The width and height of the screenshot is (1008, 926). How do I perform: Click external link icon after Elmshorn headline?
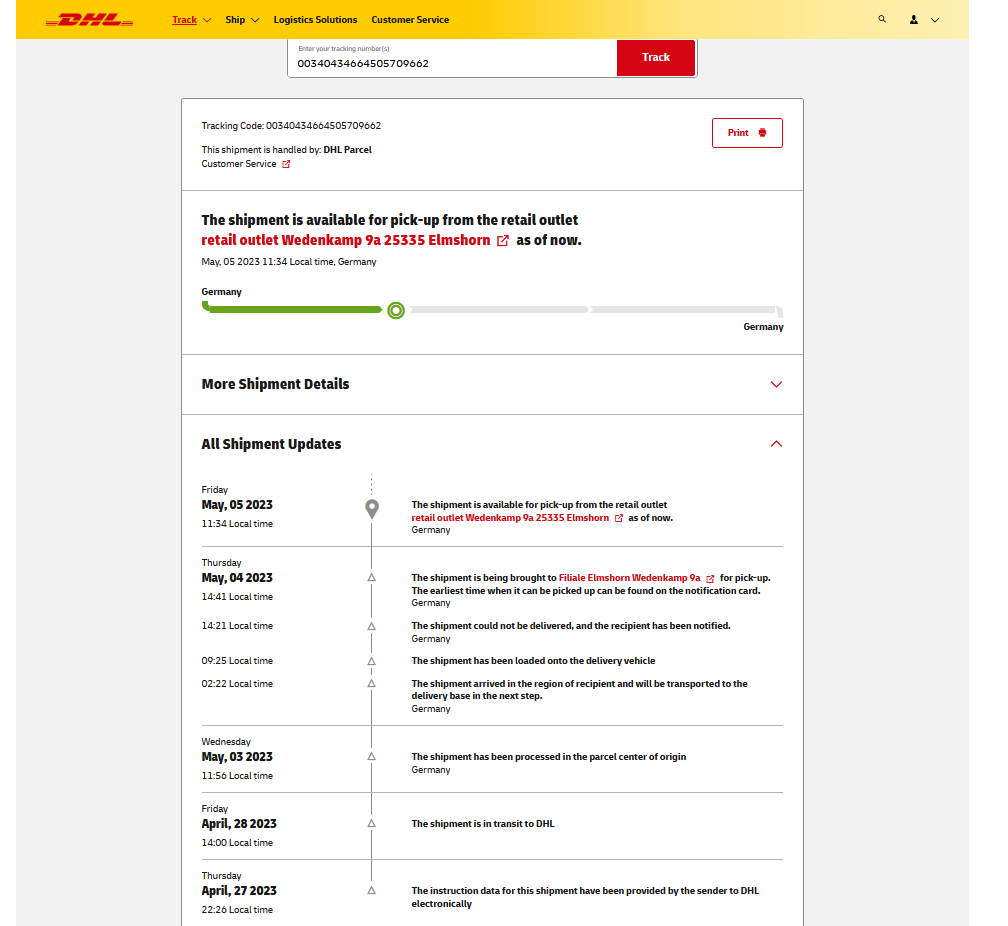503,241
